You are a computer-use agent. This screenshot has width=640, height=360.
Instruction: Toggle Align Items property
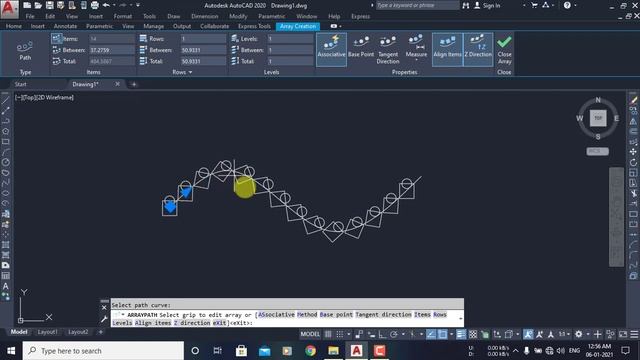point(447,49)
